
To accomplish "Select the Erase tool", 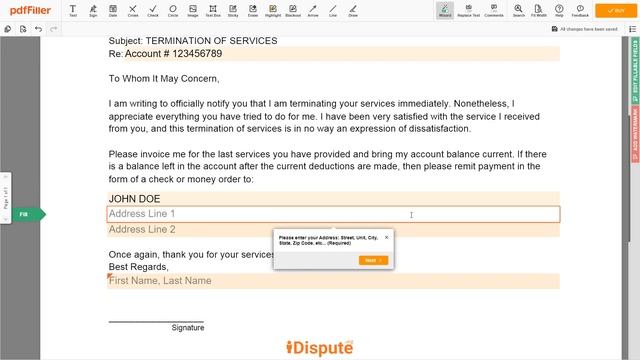I will point(253,11).
